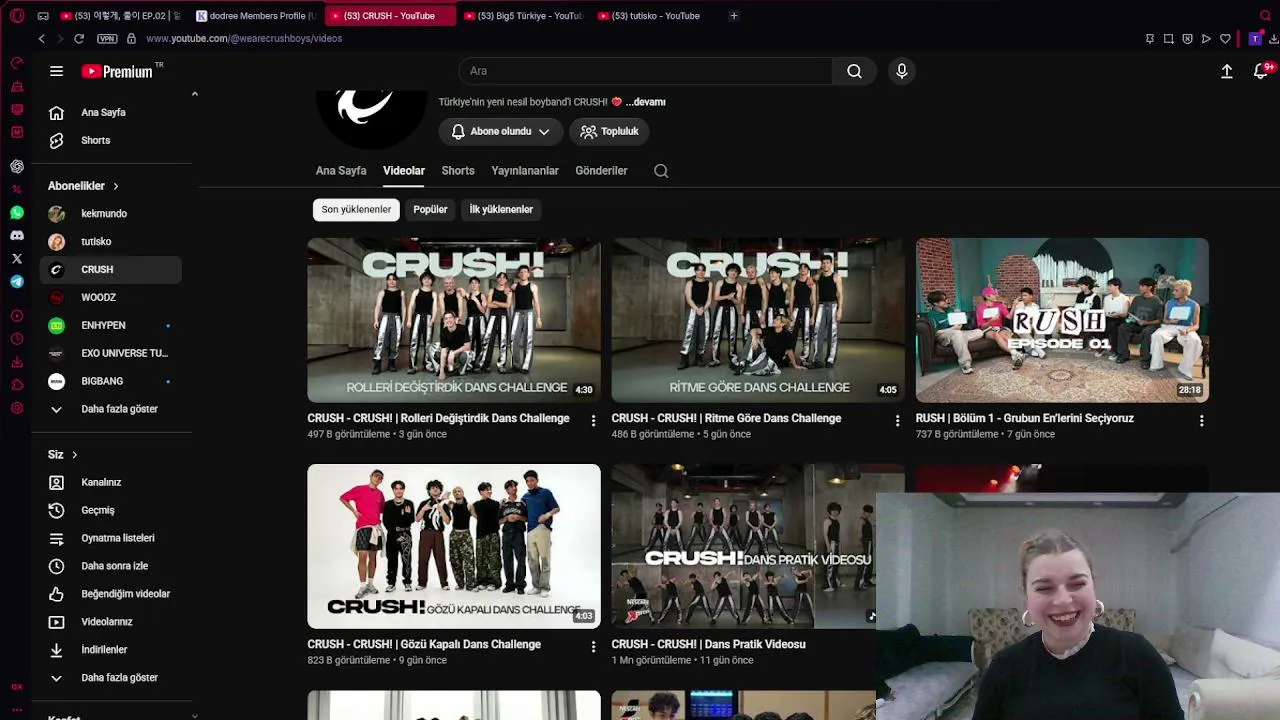Click the browser address bar URL

pos(244,39)
